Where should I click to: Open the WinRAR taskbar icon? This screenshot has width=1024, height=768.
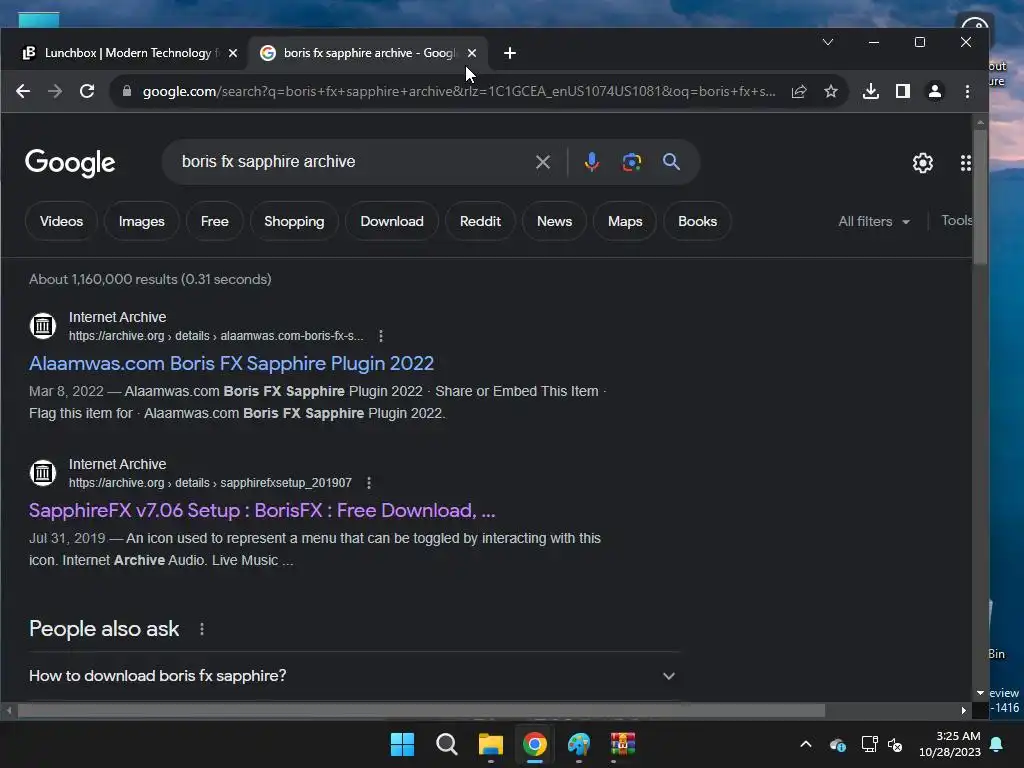pyautogui.click(x=623, y=744)
